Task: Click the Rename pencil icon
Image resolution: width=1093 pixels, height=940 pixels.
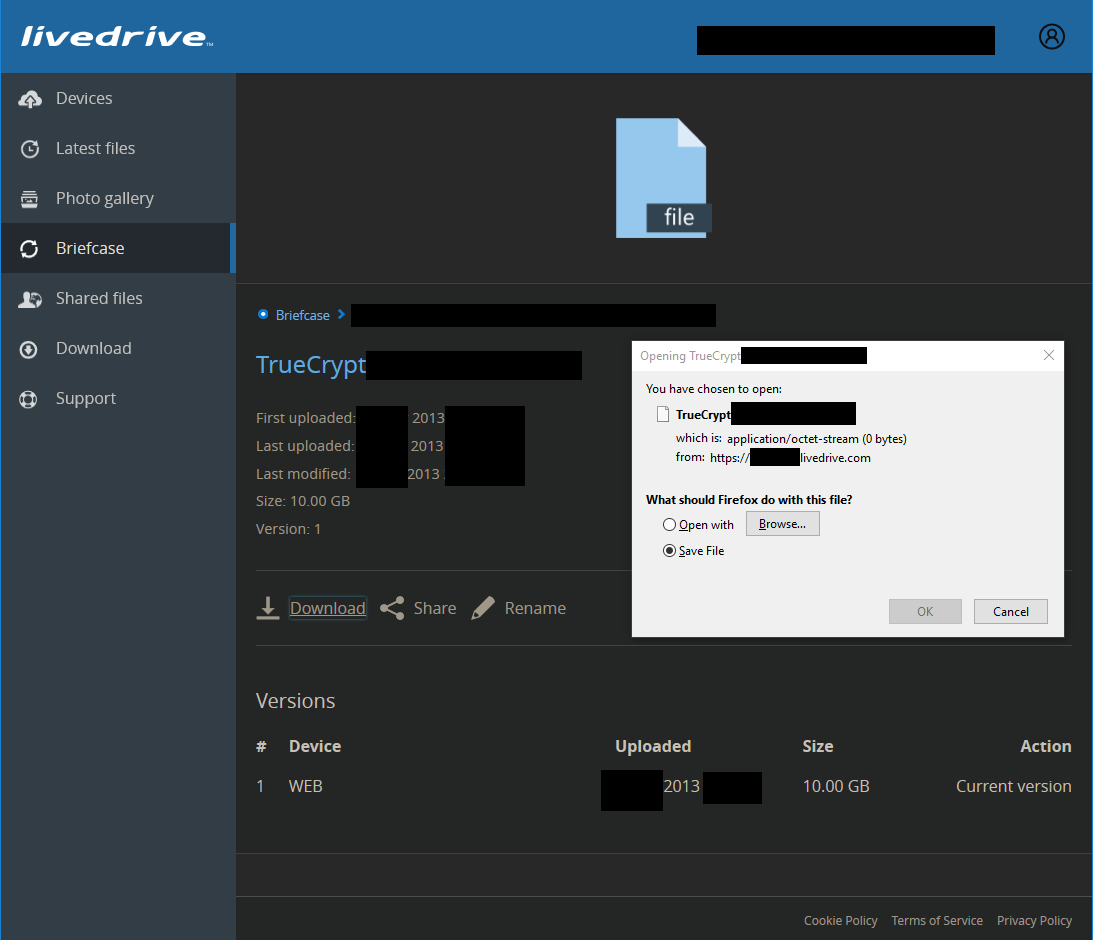Action: [x=483, y=608]
